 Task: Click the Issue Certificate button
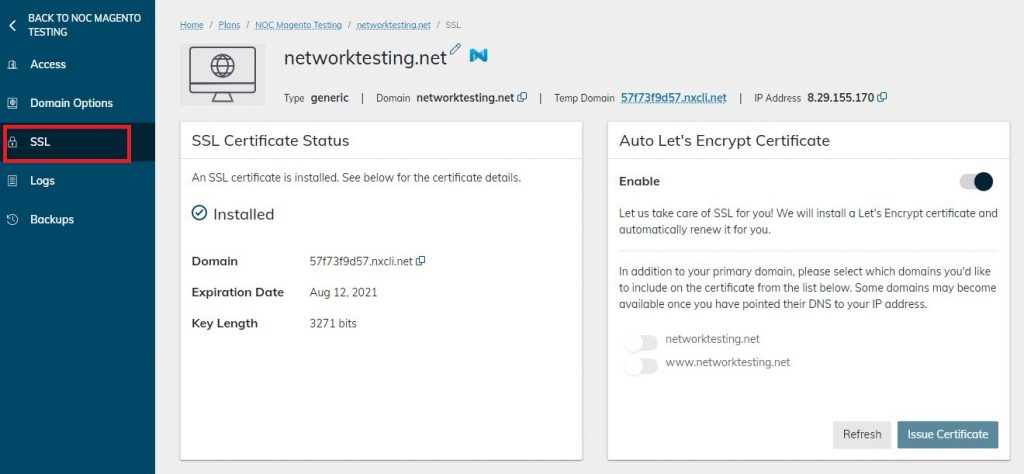(x=948, y=434)
